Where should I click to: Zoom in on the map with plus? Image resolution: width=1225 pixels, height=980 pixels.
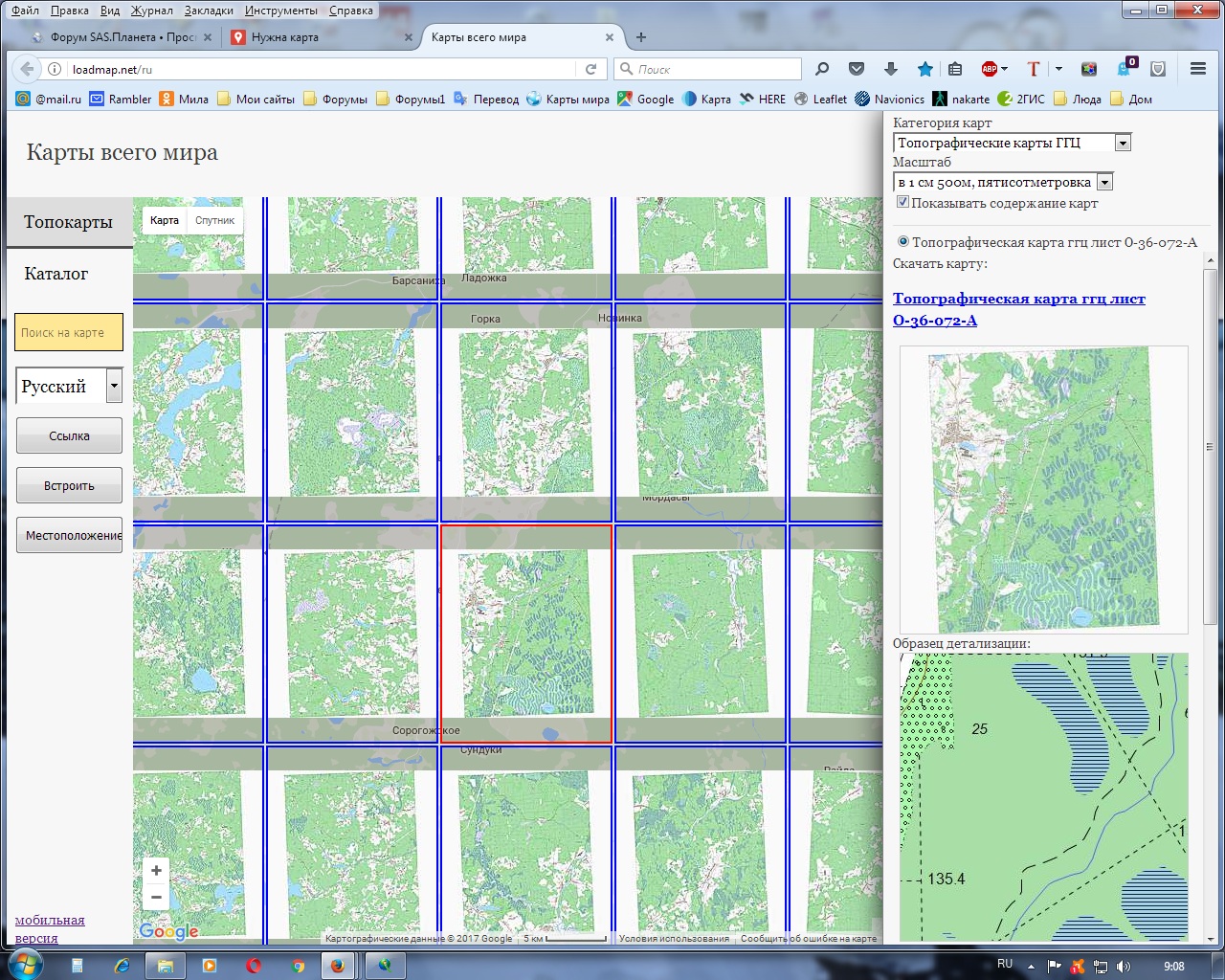click(156, 870)
